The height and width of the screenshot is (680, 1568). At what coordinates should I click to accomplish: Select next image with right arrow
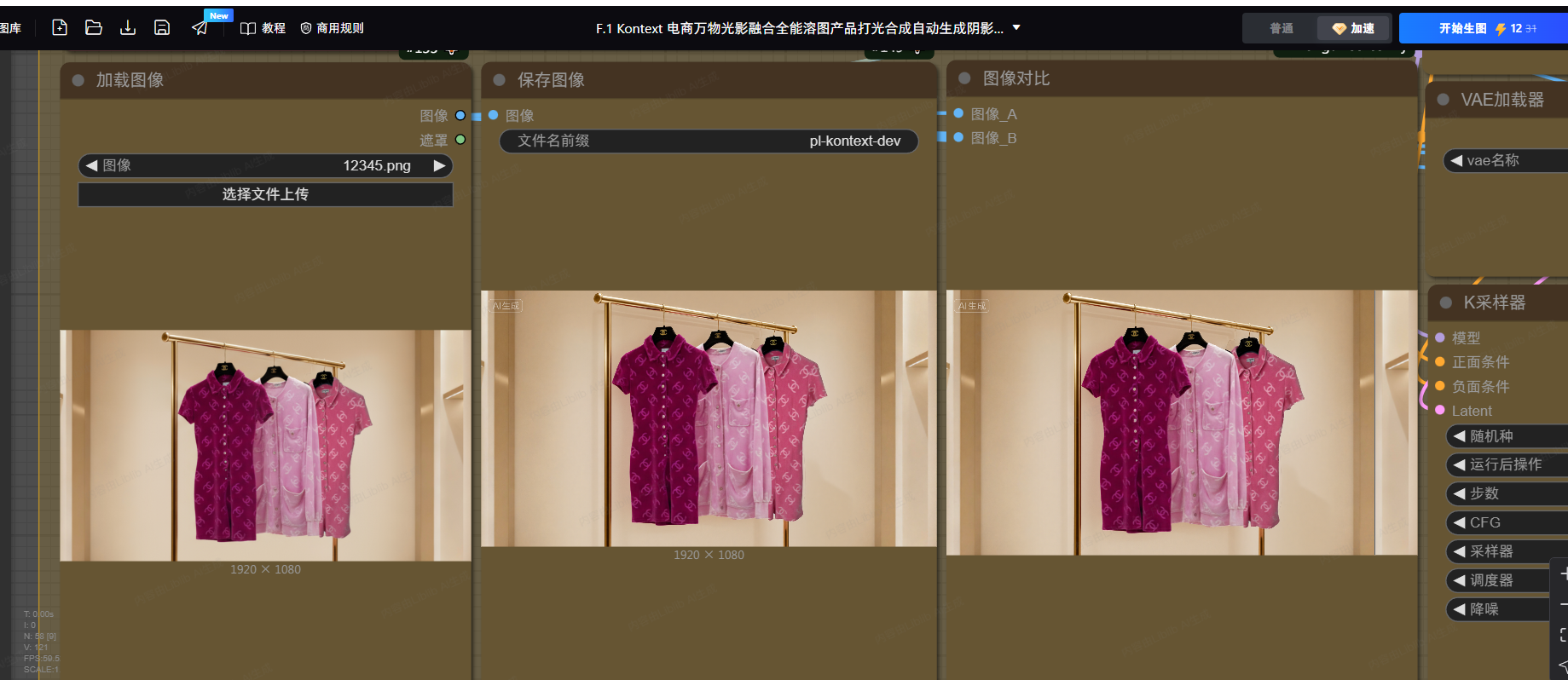(439, 165)
